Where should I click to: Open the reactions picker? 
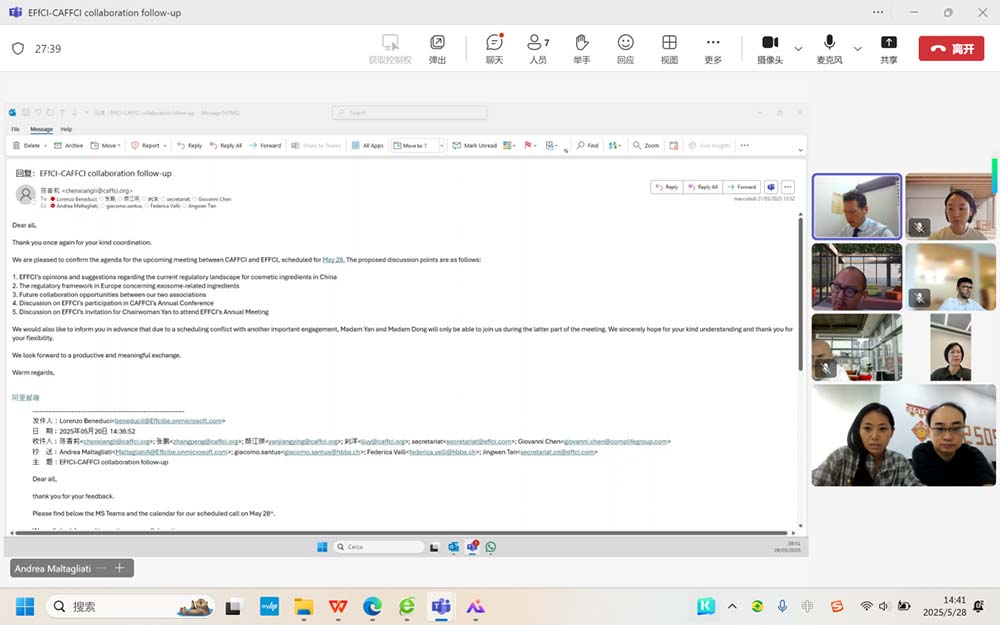click(x=625, y=48)
